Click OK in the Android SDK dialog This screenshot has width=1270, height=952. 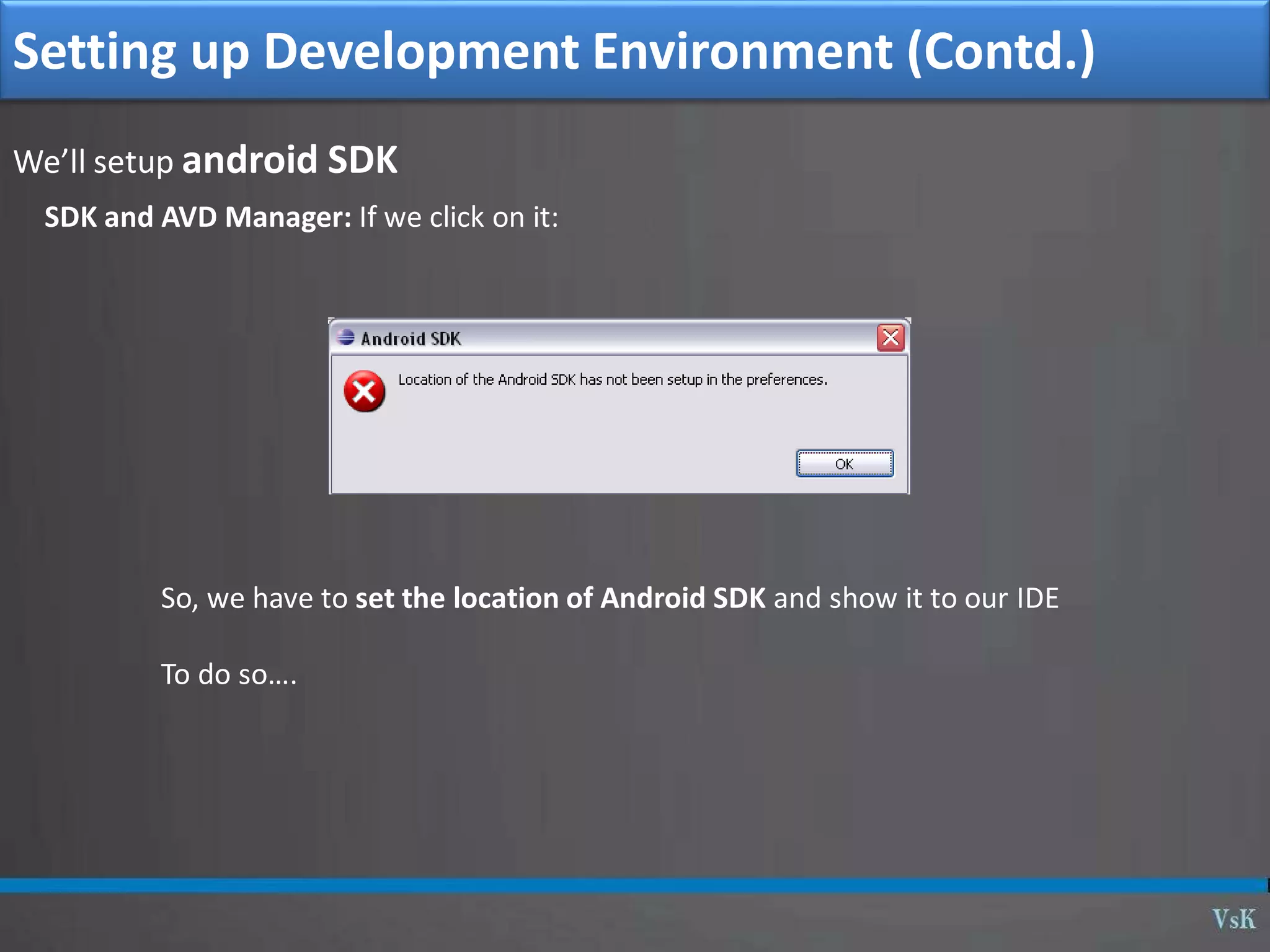coord(845,464)
